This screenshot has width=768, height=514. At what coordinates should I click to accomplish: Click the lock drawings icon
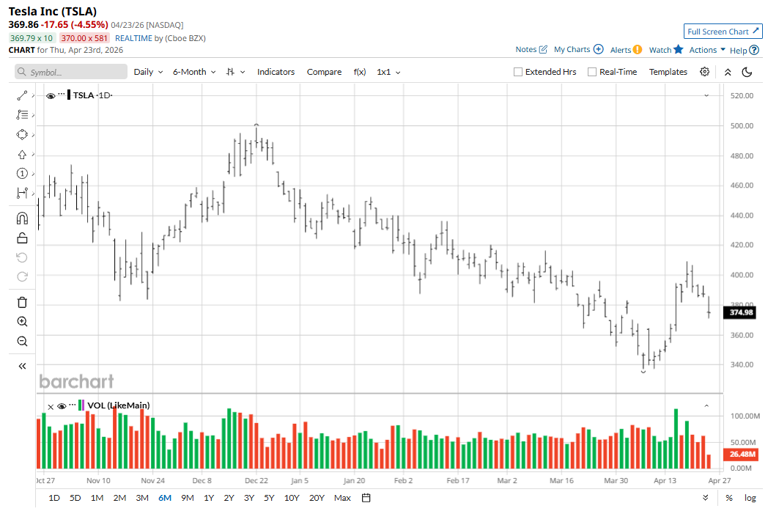point(22,238)
